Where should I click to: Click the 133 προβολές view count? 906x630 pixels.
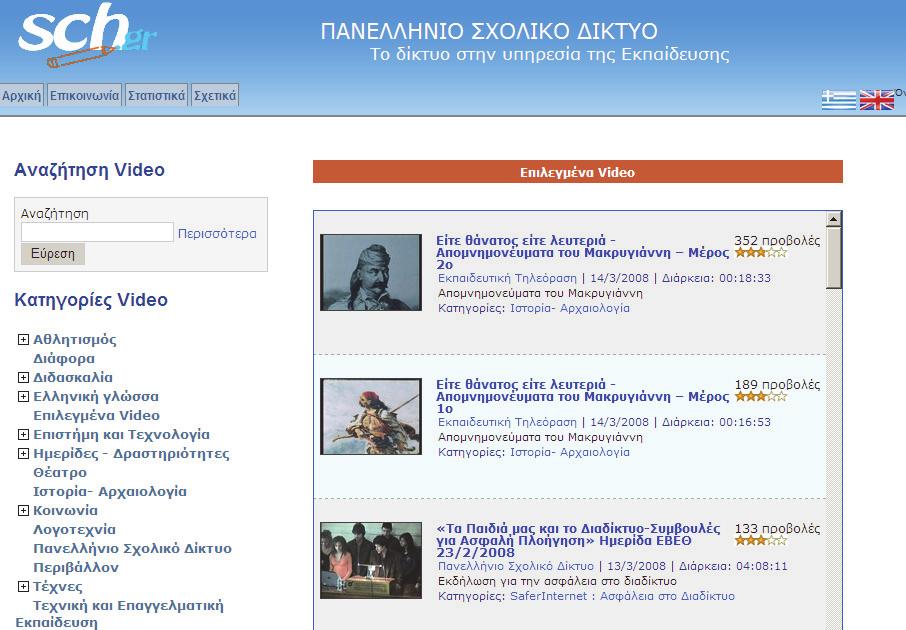[777, 528]
